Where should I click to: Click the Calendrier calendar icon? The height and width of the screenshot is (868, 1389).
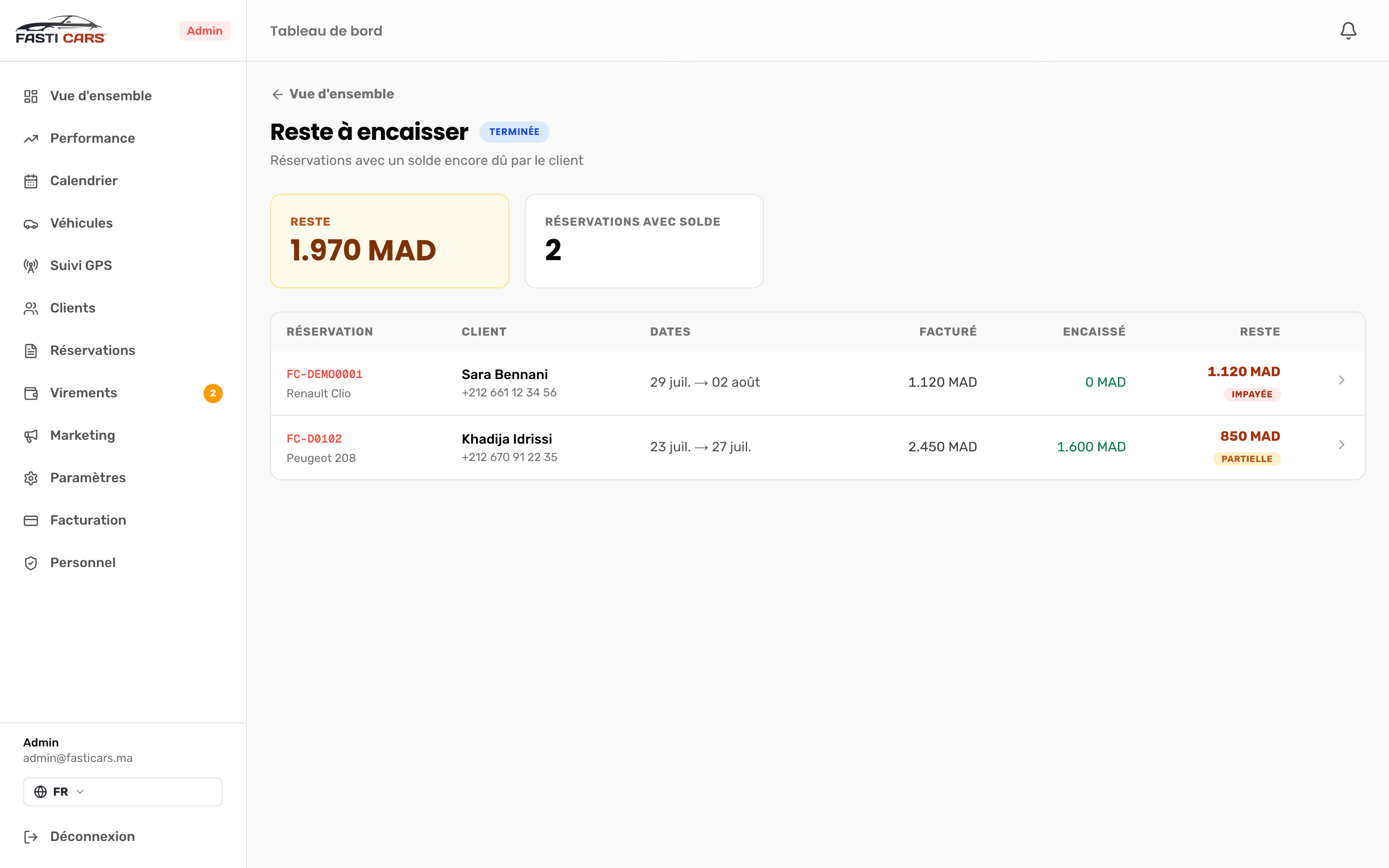(x=31, y=181)
